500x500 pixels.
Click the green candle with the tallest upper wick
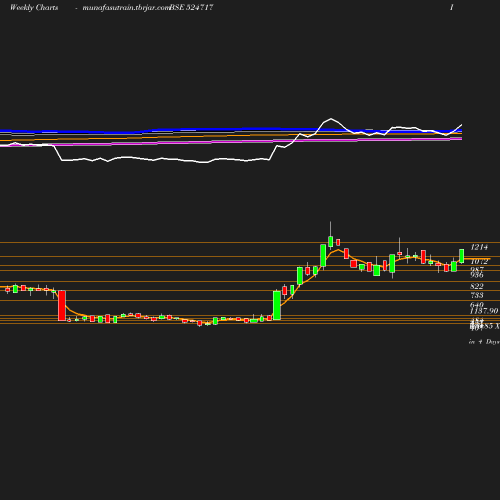(x=331, y=241)
